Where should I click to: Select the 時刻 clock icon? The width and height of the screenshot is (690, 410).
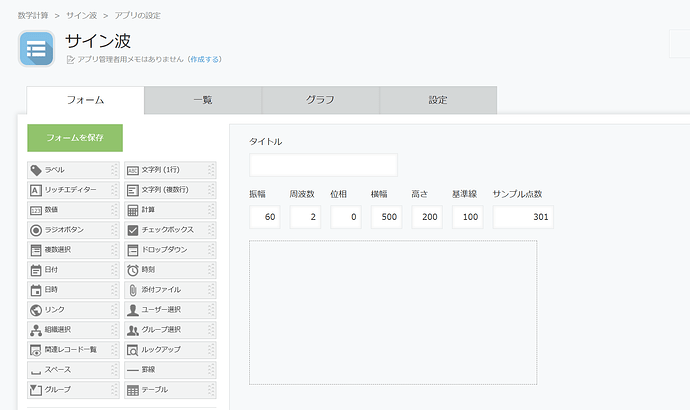(x=133, y=270)
